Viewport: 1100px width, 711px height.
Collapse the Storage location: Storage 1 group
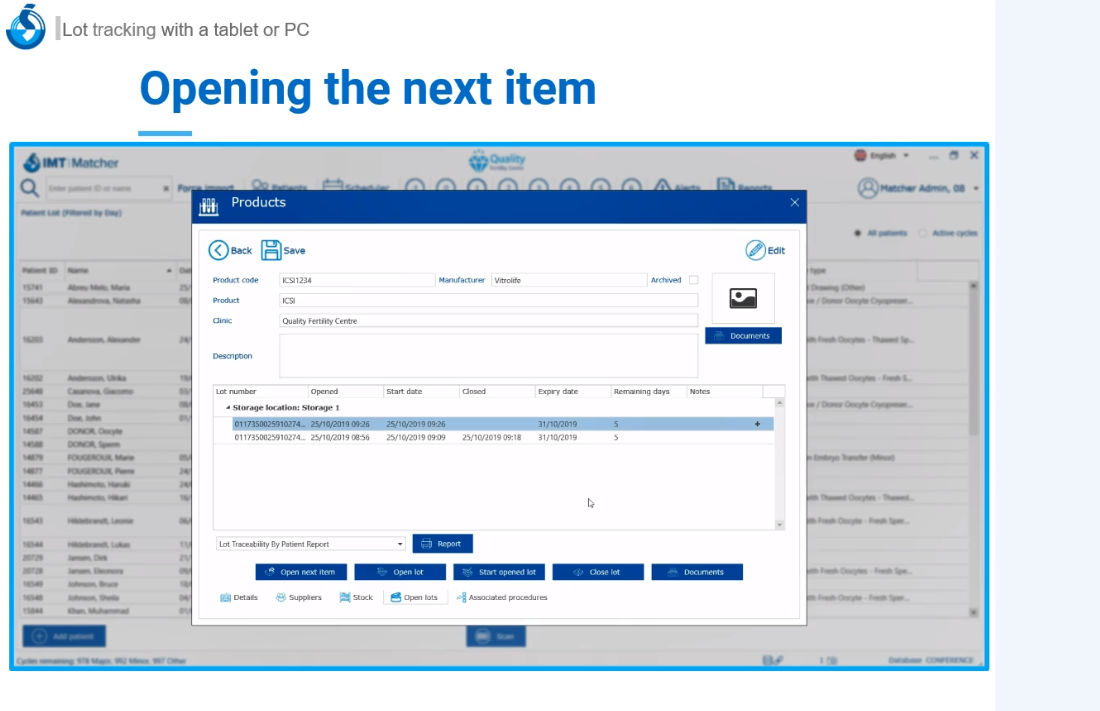pos(227,408)
